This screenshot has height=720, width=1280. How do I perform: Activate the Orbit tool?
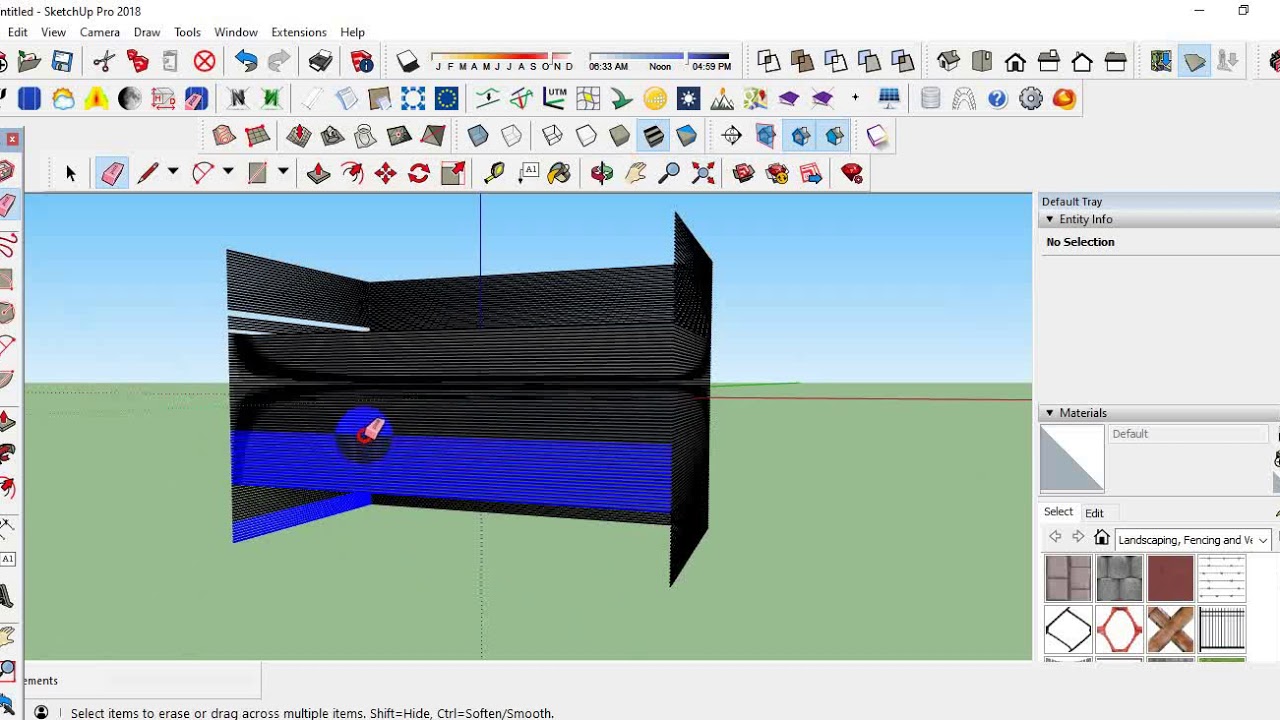602,173
